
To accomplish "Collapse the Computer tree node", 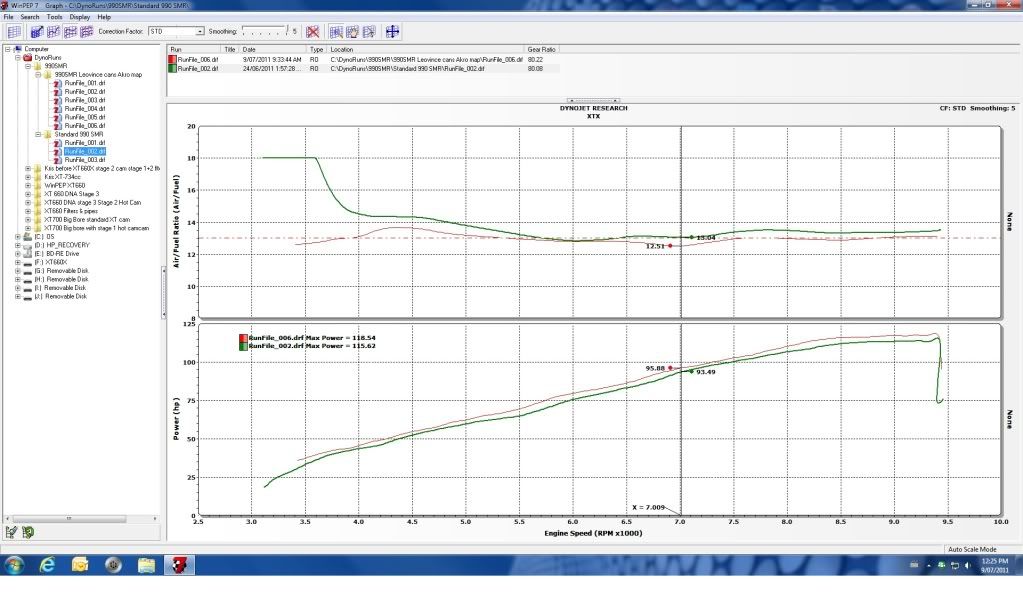I will [x=8, y=49].
